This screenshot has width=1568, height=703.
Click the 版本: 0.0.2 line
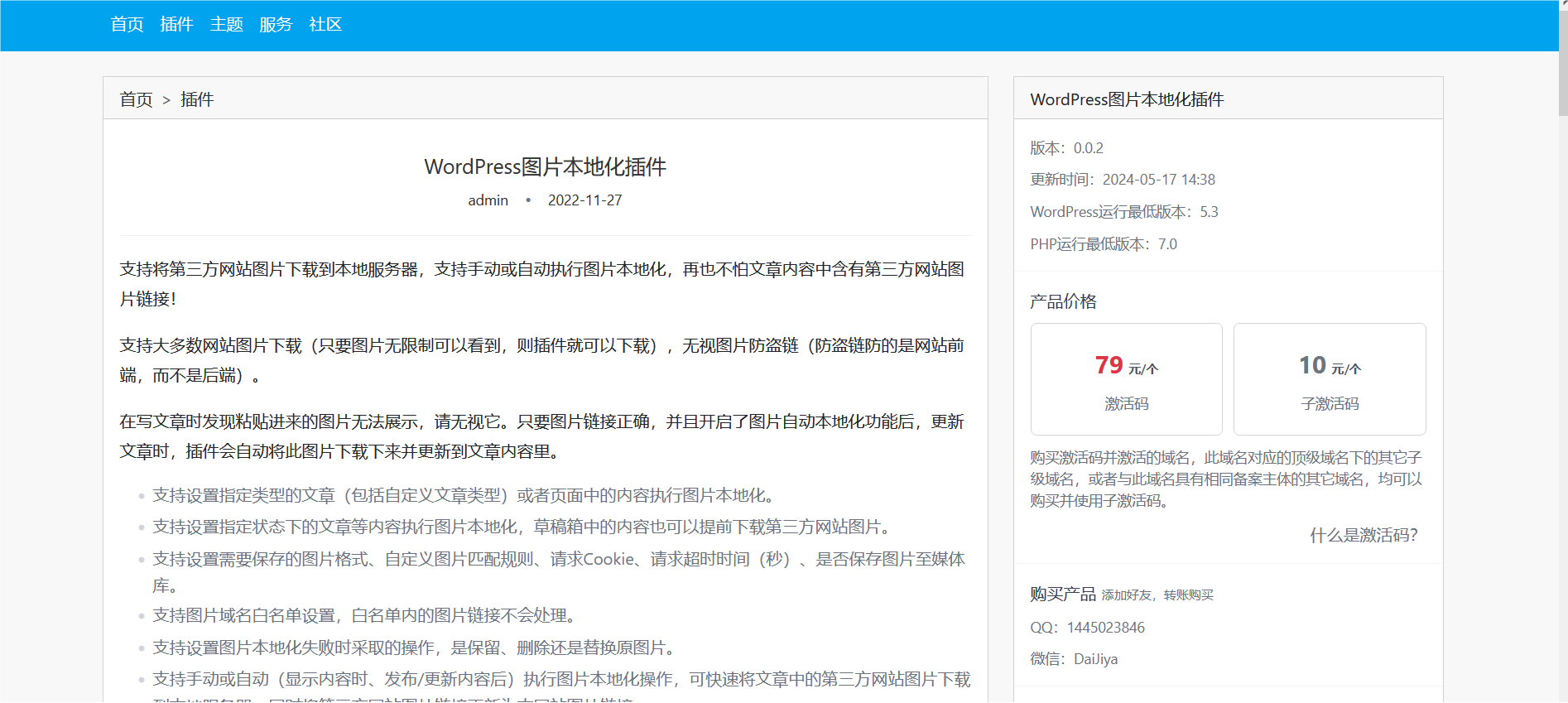click(x=1067, y=148)
